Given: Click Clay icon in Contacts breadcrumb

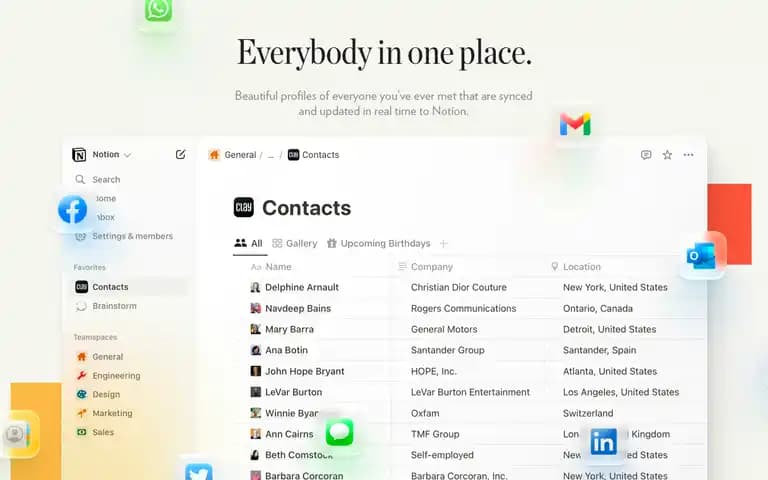Looking at the screenshot, I should (x=293, y=155).
